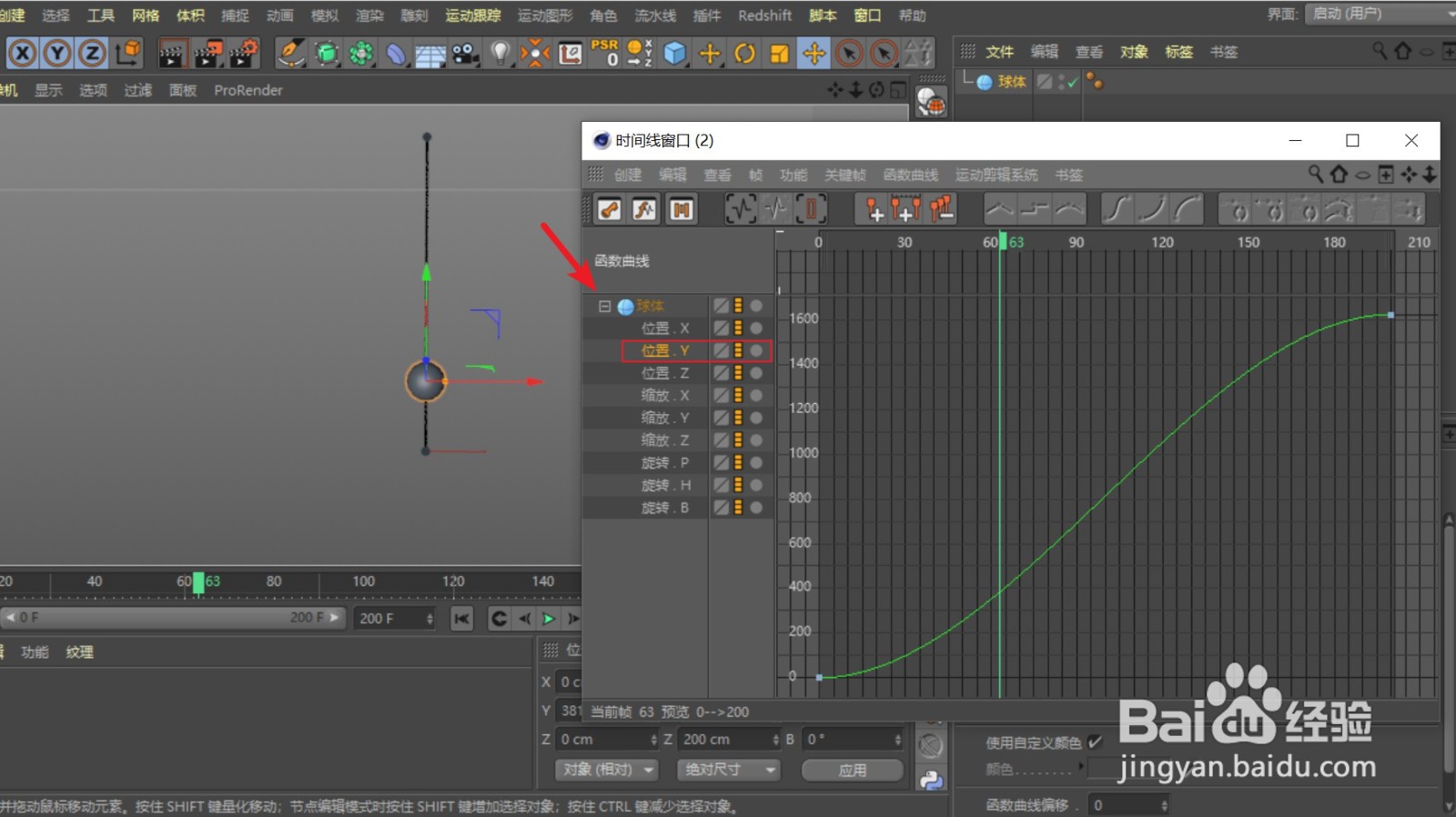Viewport: 1456px width, 817px height.
Task: Click the home icon in timeline window
Action: pos(1339,174)
